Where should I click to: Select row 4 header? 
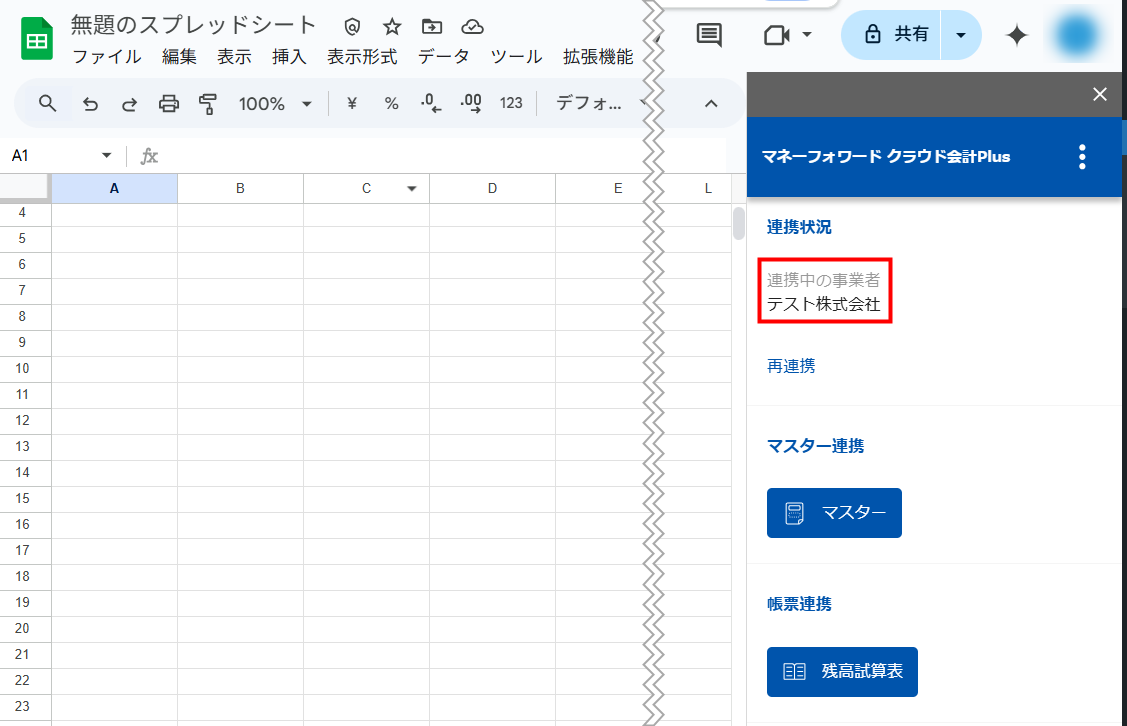tap(22, 213)
